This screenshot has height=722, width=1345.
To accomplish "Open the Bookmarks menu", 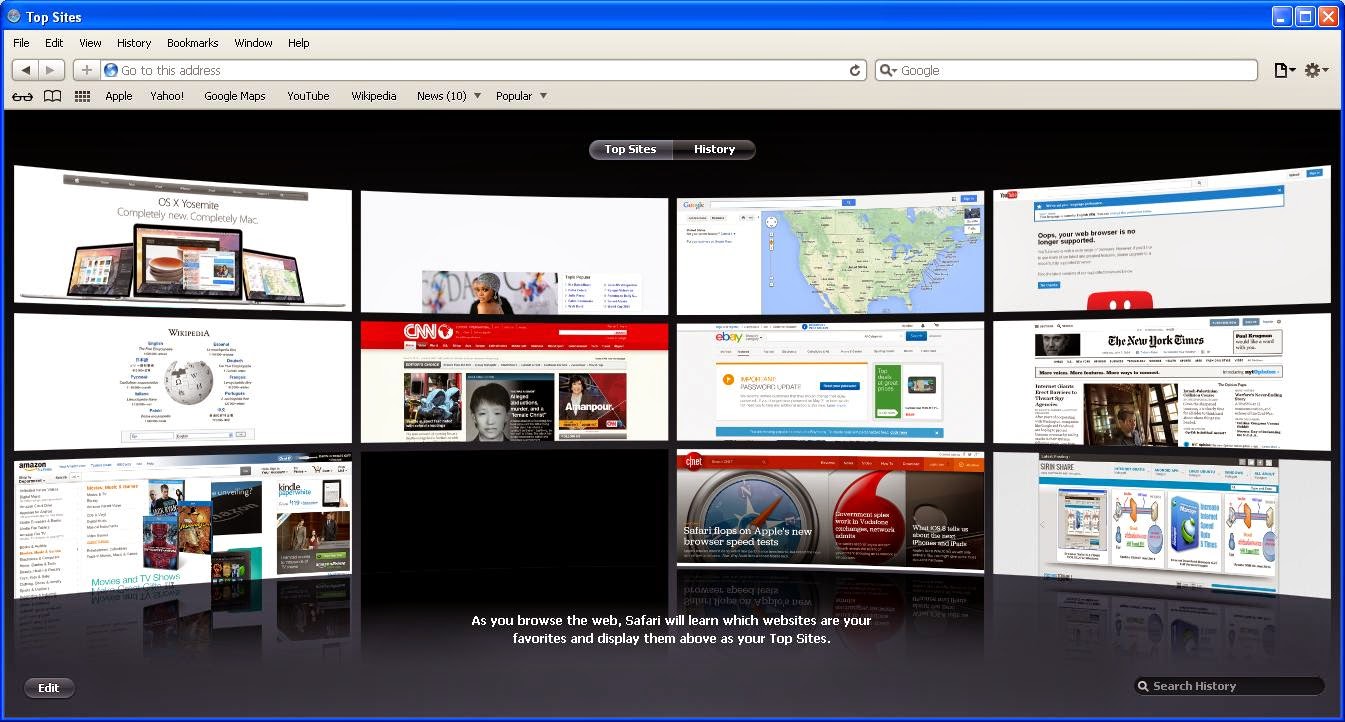I will click(x=192, y=43).
